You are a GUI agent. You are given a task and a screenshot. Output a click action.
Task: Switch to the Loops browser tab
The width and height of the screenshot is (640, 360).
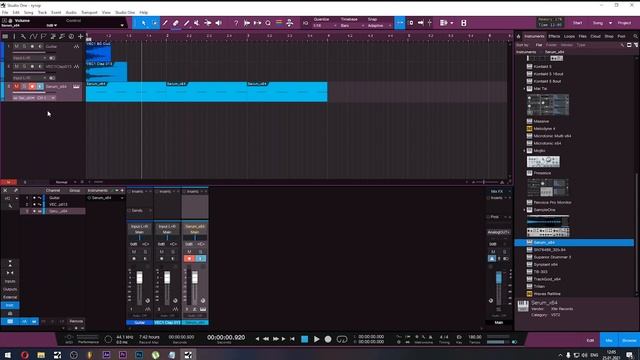pos(569,36)
